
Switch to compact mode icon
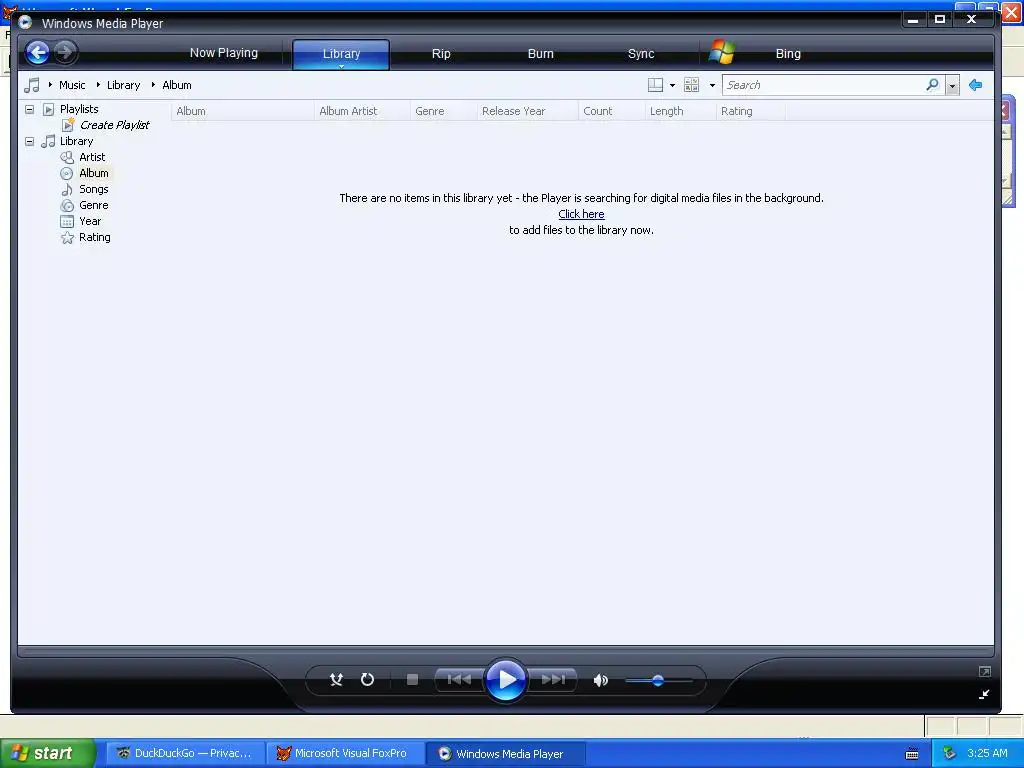(x=984, y=694)
